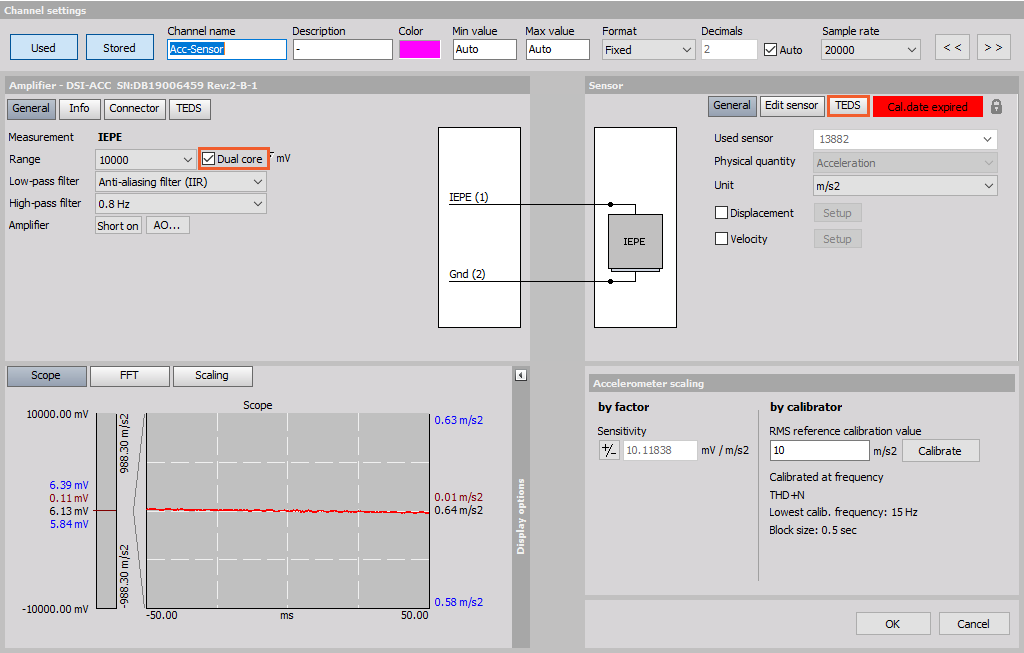Screen dimensions: 1024x653
Task: Click the 0.64 m/s2 scope value
Action: [458, 510]
